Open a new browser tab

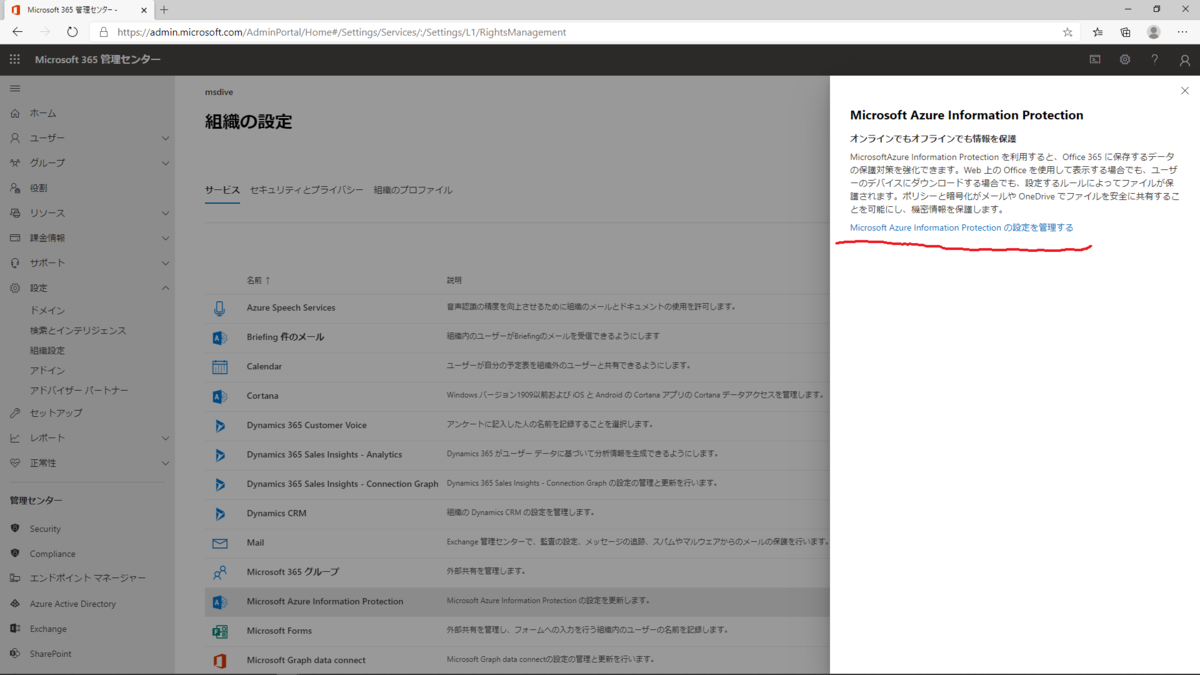click(164, 10)
